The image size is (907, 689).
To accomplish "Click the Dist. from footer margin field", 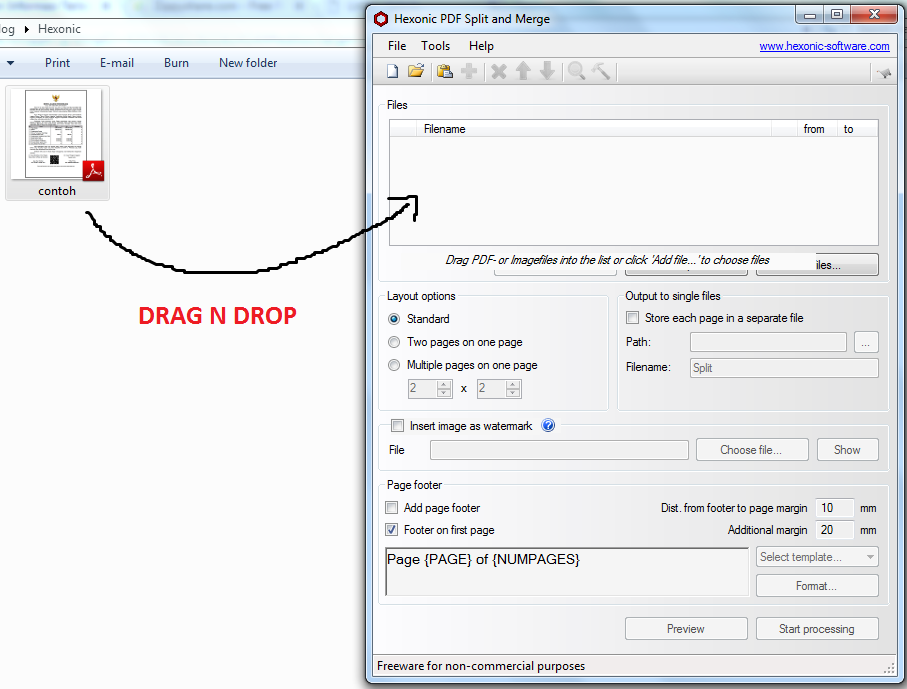I will point(835,508).
